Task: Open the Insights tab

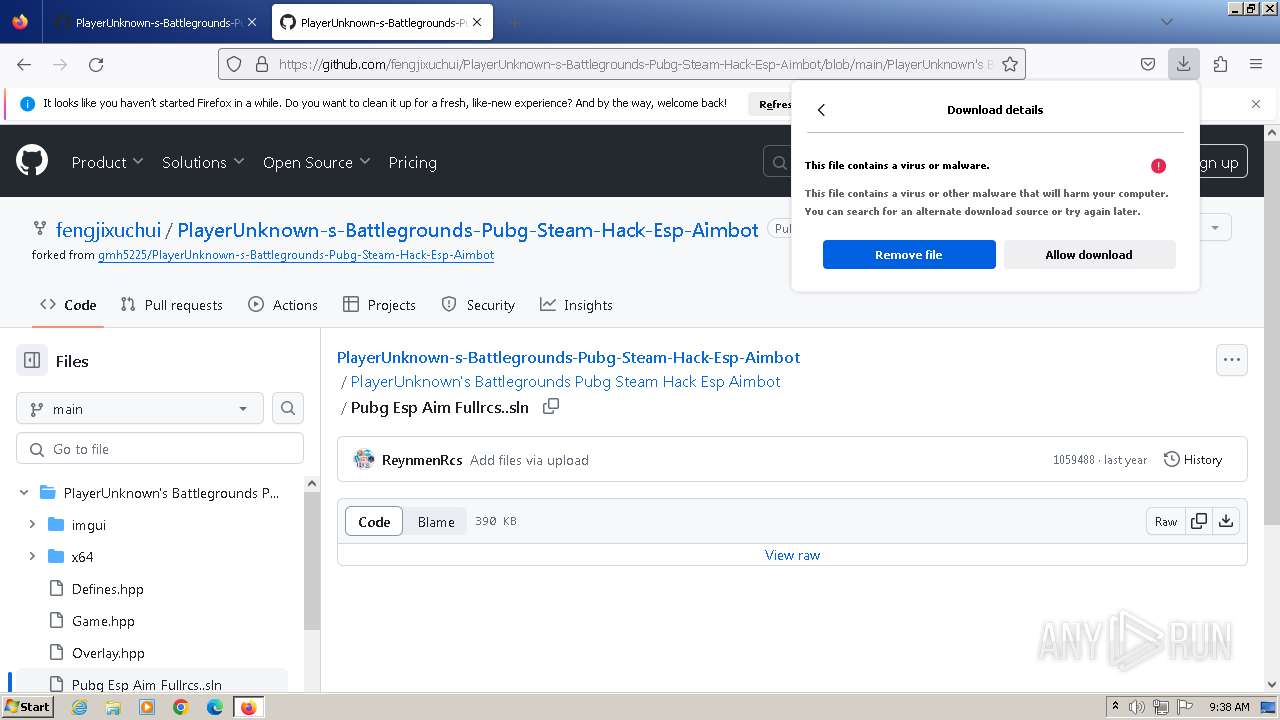Action: pos(576,305)
